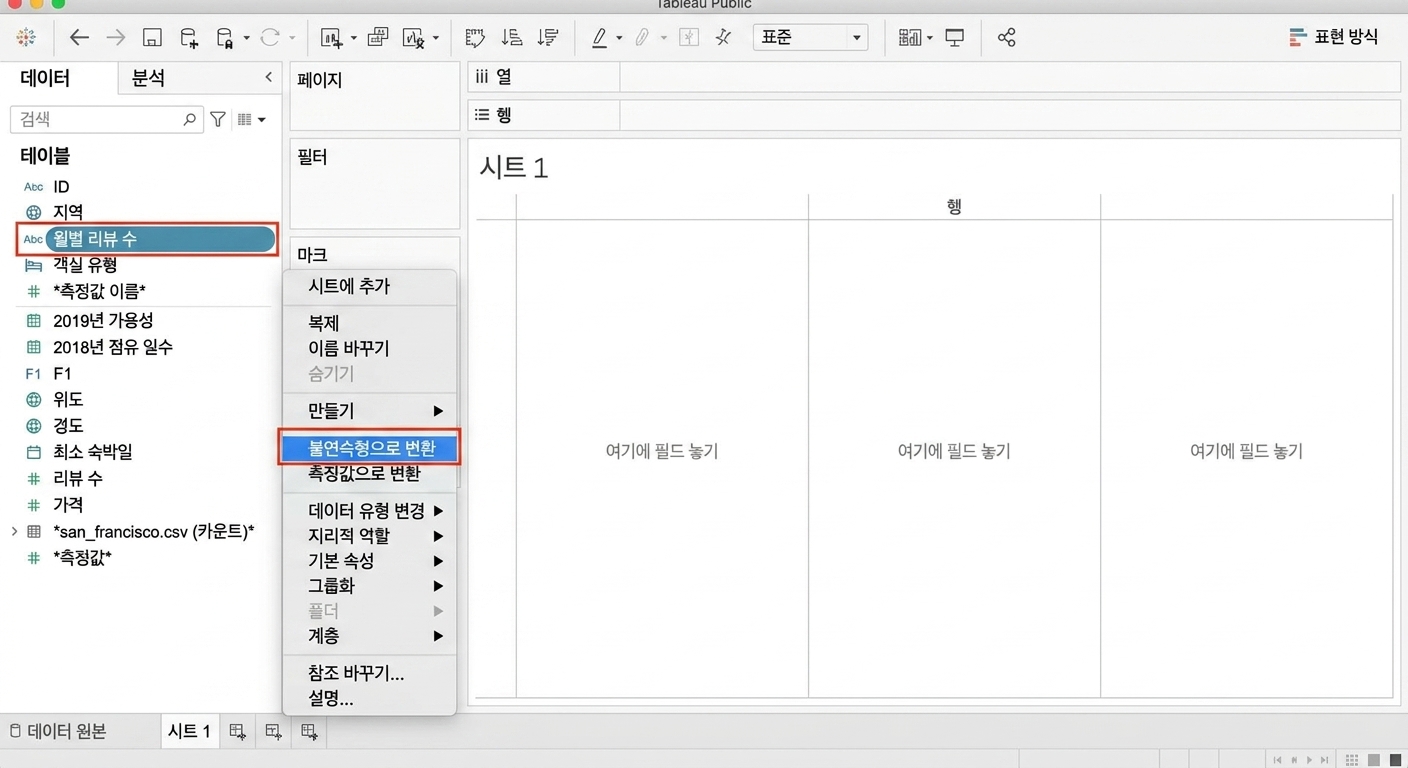Image resolution: width=1408 pixels, height=768 pixels.
Task: Select 참조 바꾸기... menu entry
Action: click(370, 673)
